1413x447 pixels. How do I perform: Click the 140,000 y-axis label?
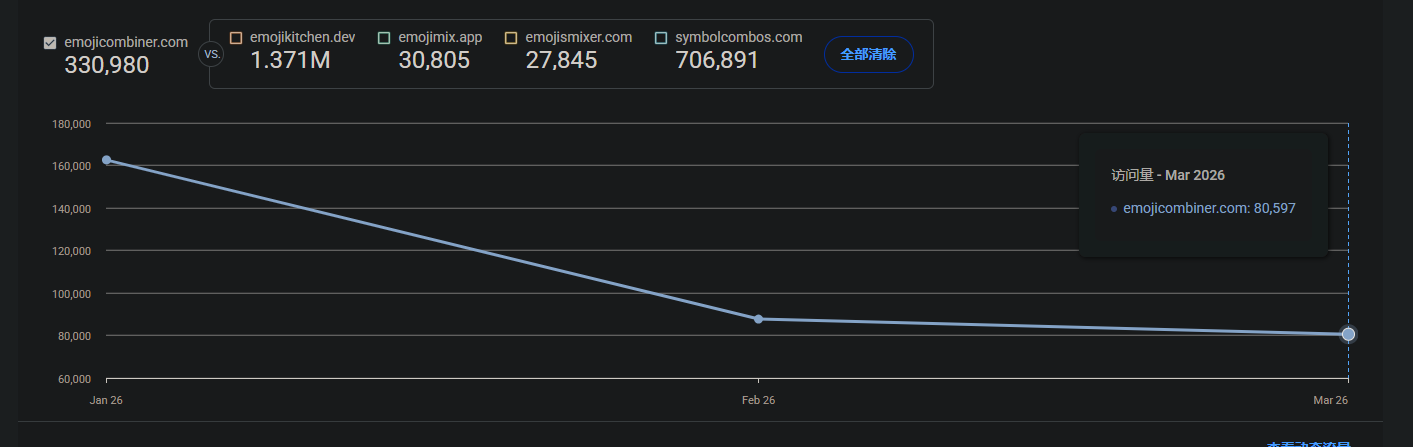[x=71, y=209]
